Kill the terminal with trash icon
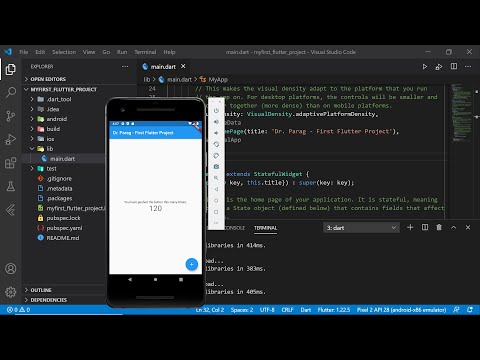 tap(439, 227)
